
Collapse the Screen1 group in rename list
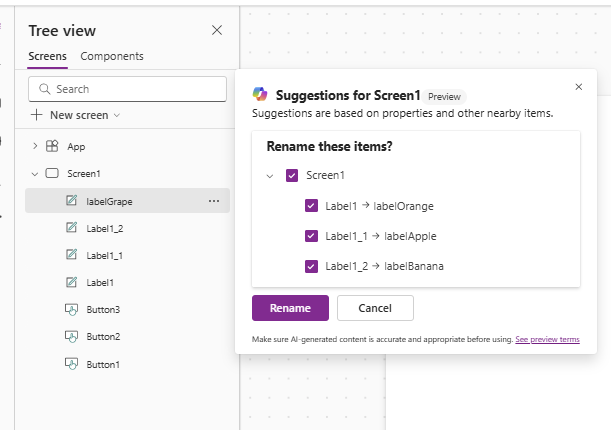(270, 176)
